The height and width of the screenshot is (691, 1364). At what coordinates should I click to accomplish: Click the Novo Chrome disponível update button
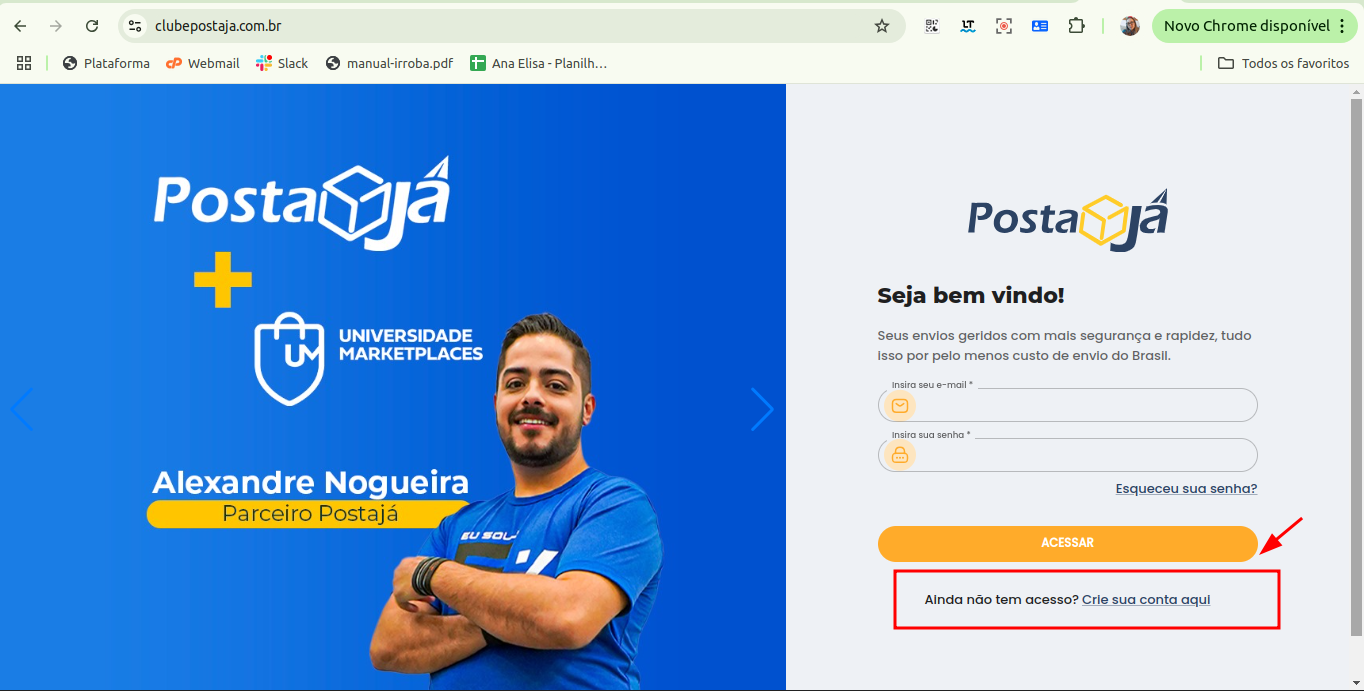(1255, 26)
